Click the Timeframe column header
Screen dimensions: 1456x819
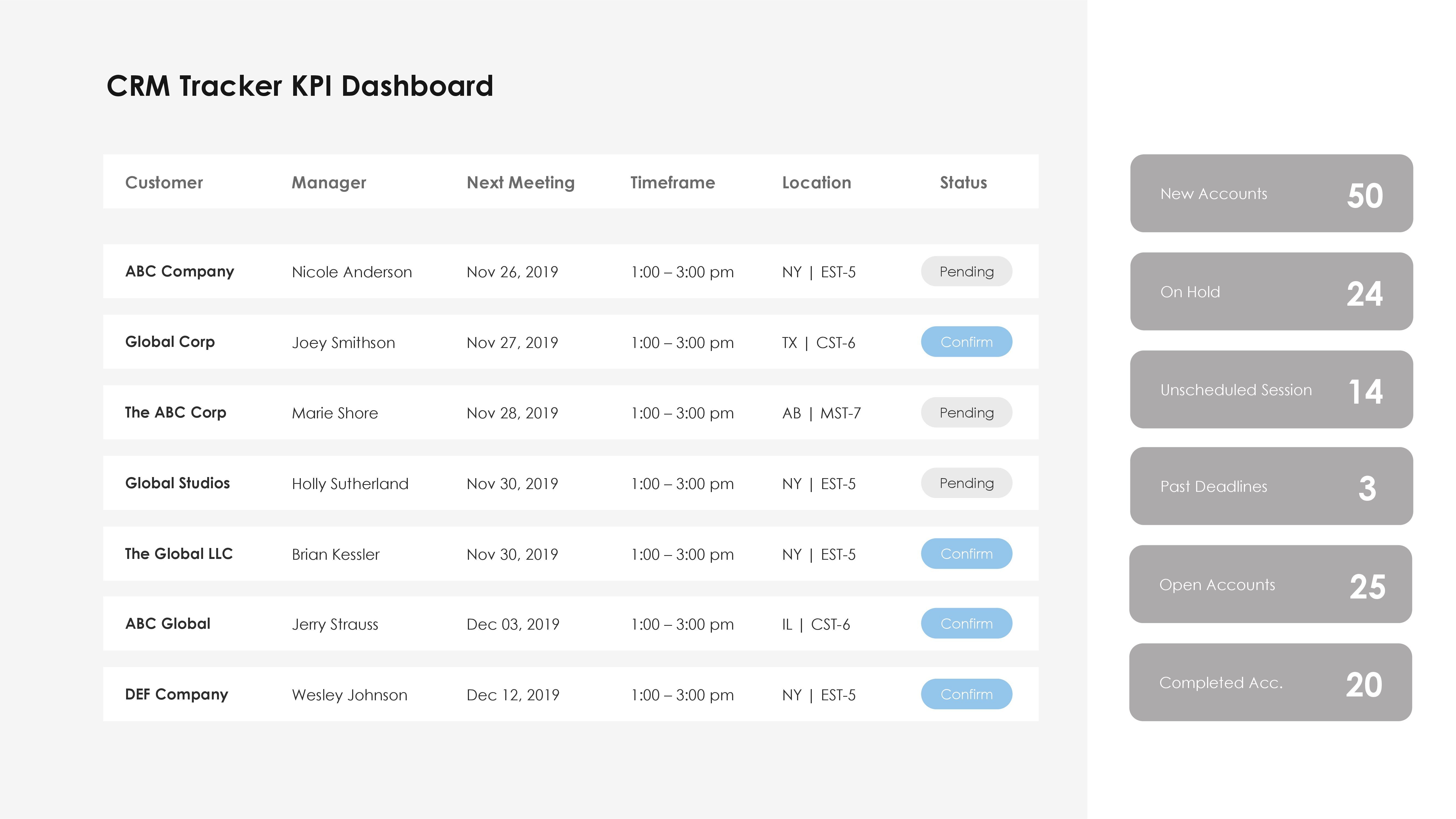click(x=673, y=183)
